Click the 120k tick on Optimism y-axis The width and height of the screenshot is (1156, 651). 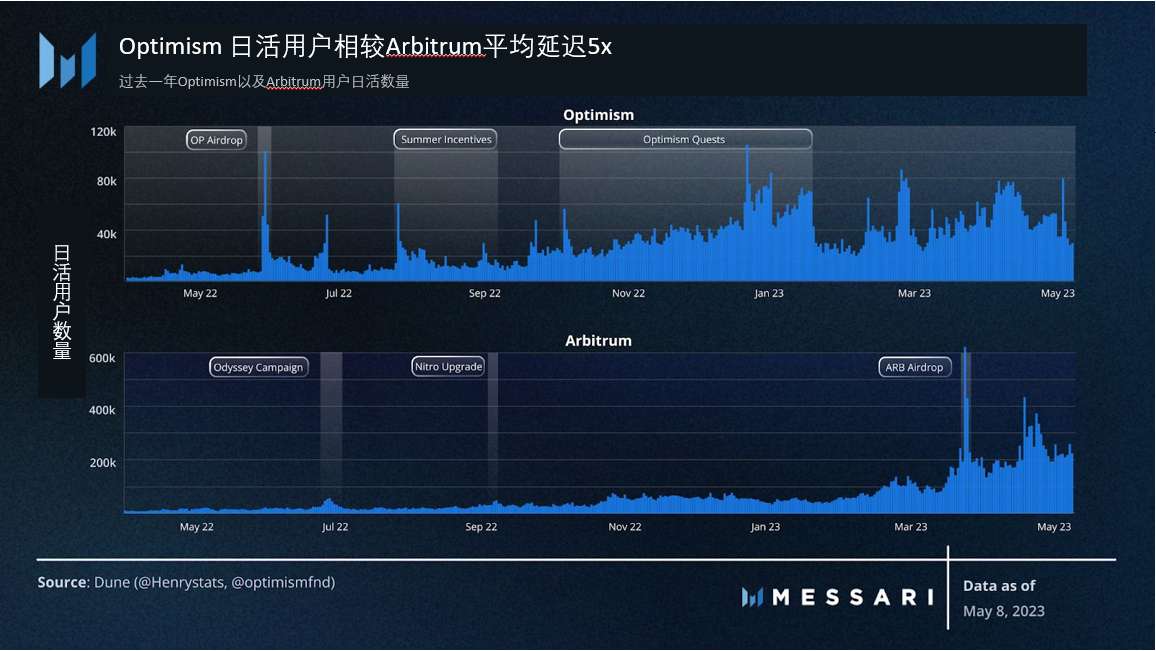pyautogui.click(x=104, y=132)
